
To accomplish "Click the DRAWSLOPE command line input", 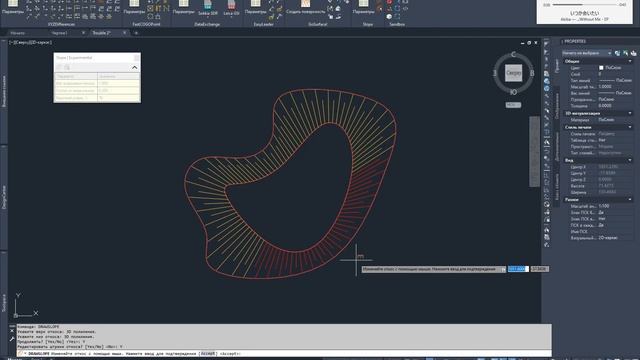I will click(284, 353).
